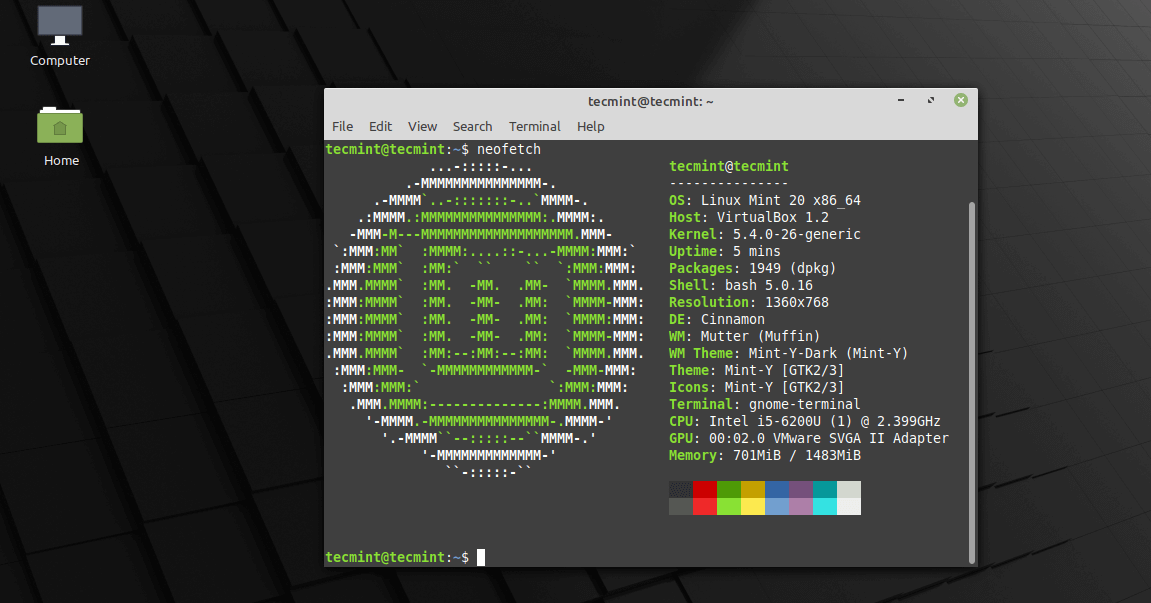Viewport: 1151px width, 603px height.
Task: Click the bottom prompt cursor block
Action: pos(481,557)
